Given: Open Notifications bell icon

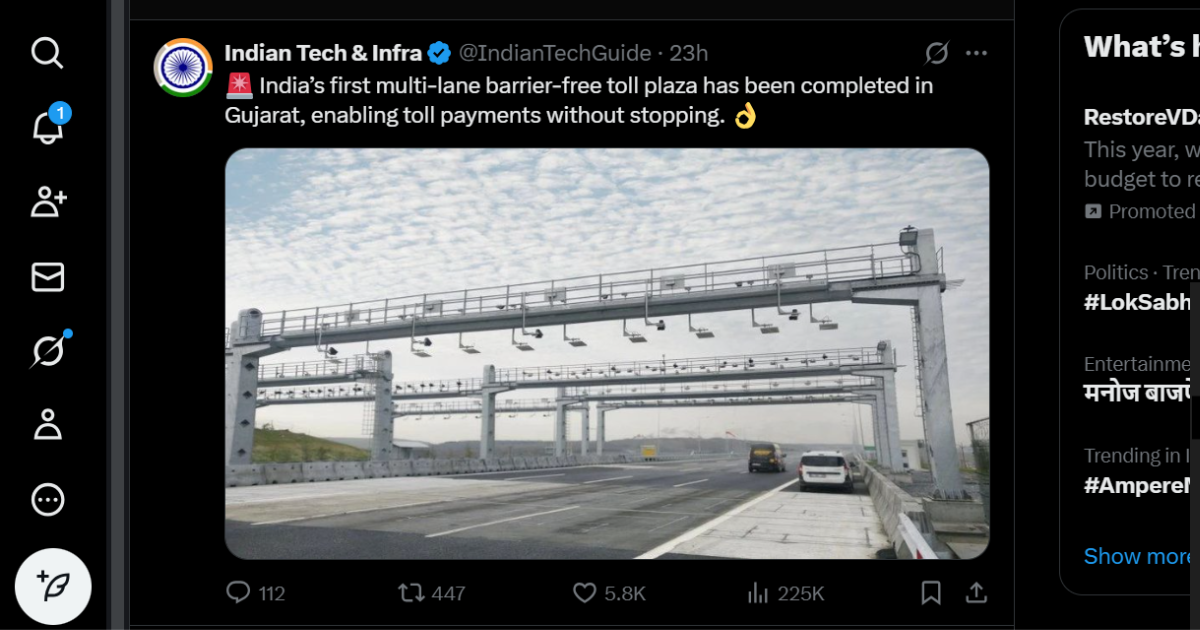Looking at the screenshot, I should click(x=47, y=127).
